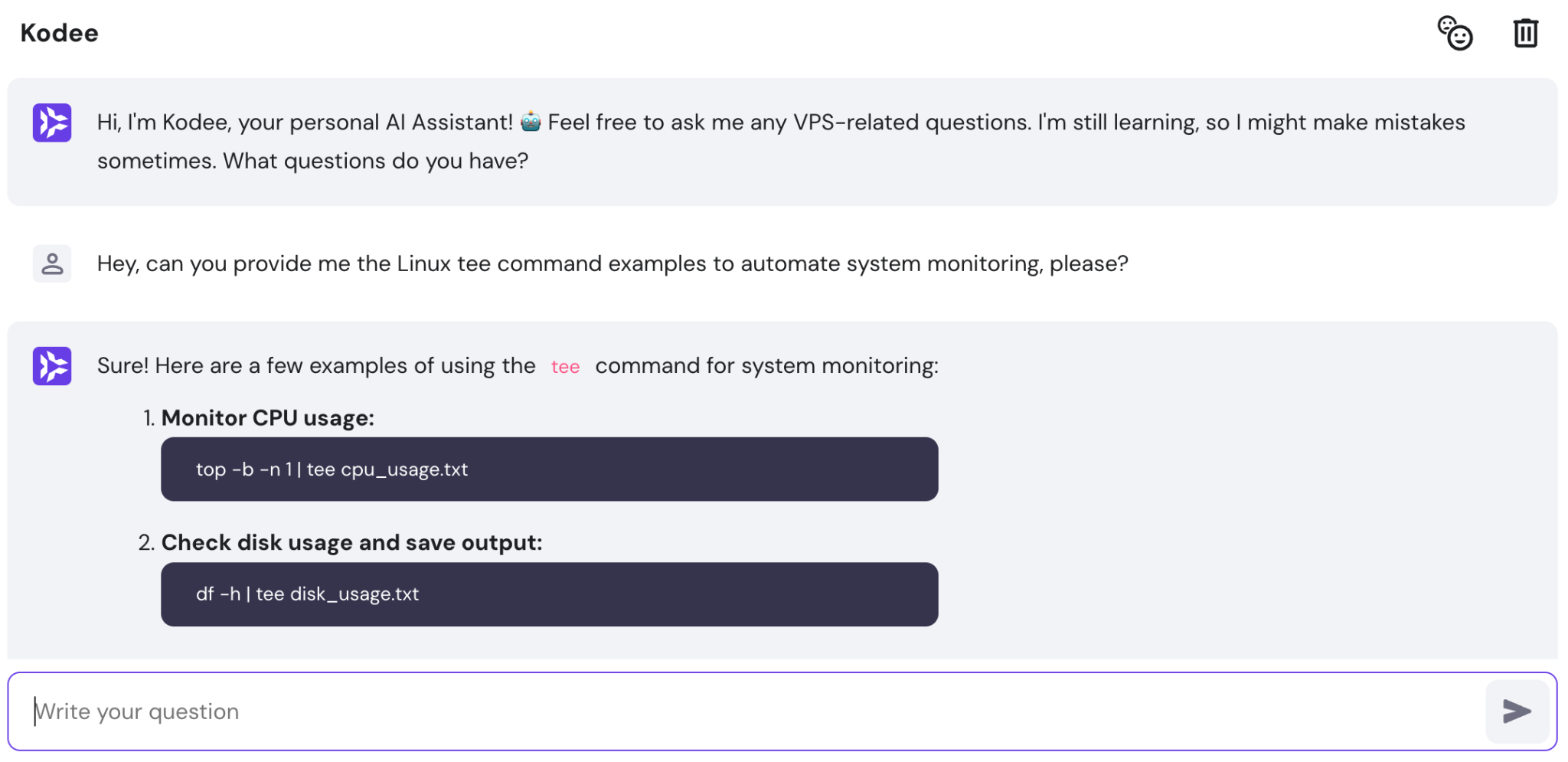The width and height of the screenshot is (1568, 762).
Task: Select the highlighted tee command text
Action: click(565, 367)
